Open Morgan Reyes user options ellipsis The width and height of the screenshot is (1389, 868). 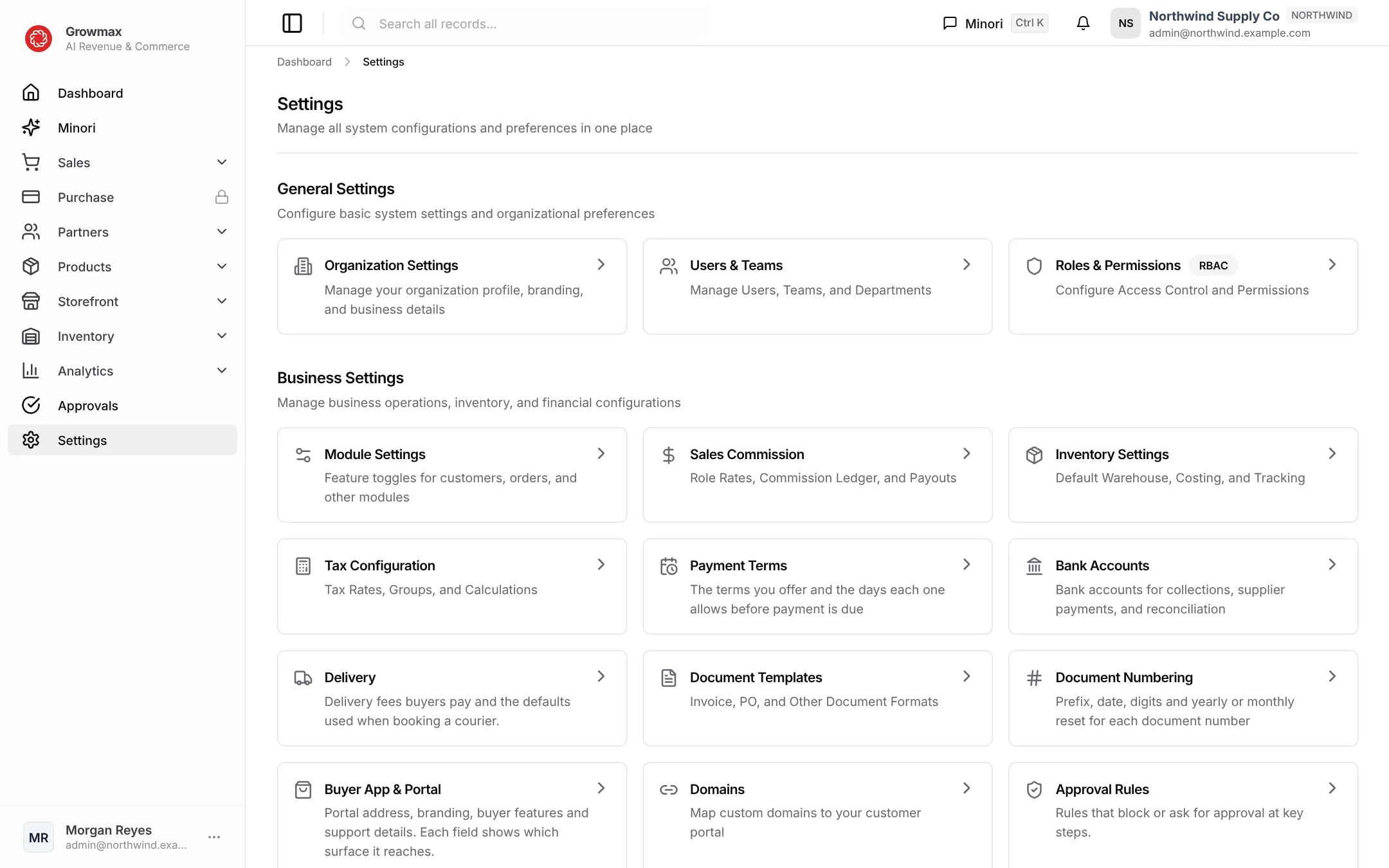coord(214,837)
